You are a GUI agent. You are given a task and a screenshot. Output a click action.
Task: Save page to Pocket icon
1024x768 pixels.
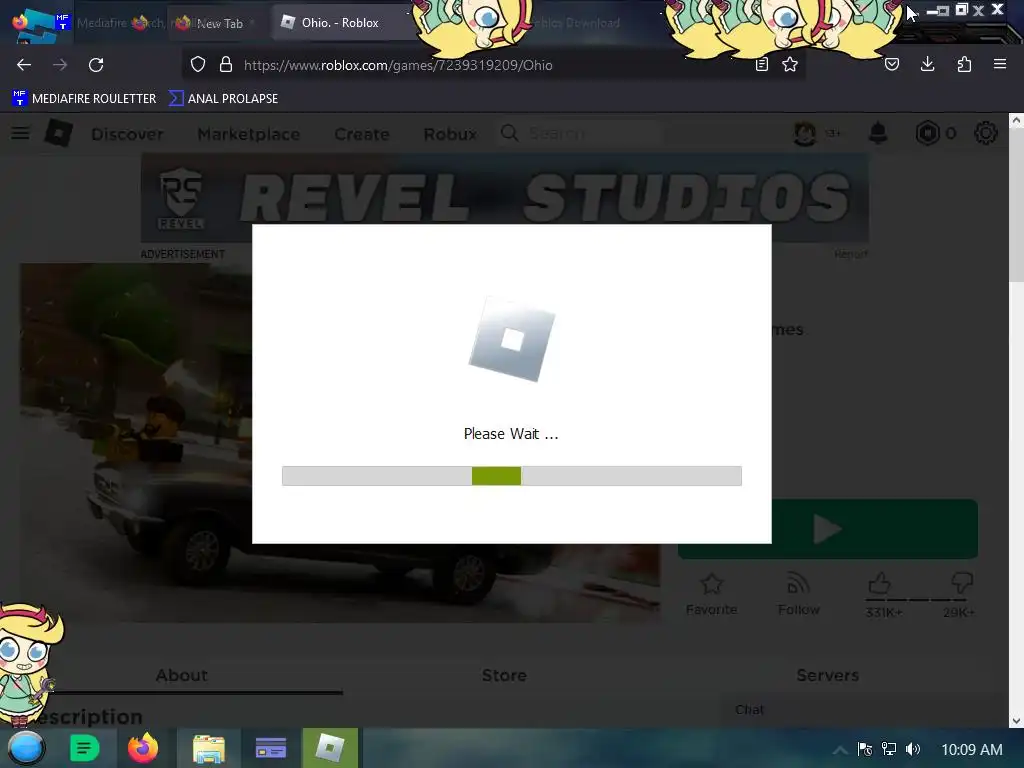tap(892, 65)
